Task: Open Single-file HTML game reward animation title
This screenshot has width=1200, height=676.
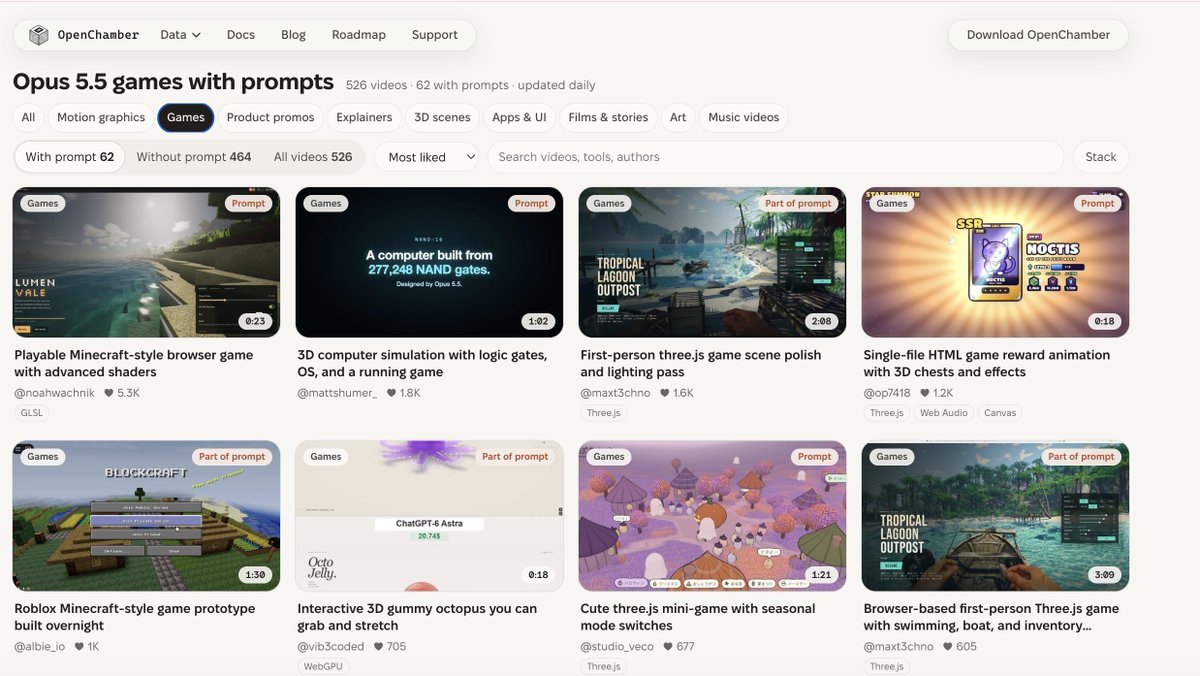Action: [x=987, y=364]
